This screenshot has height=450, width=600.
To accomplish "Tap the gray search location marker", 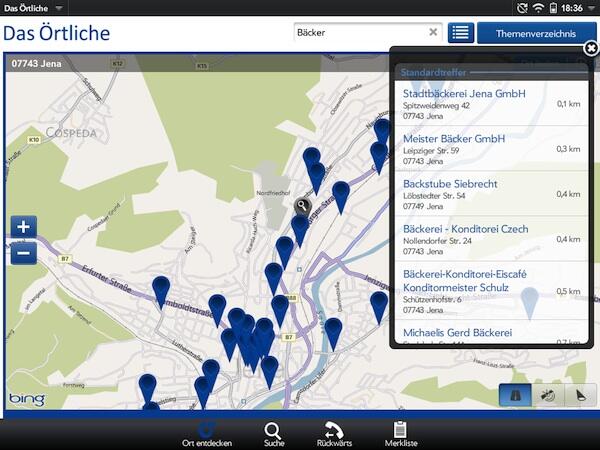I will pyautogui.click(x=302, y=206).
